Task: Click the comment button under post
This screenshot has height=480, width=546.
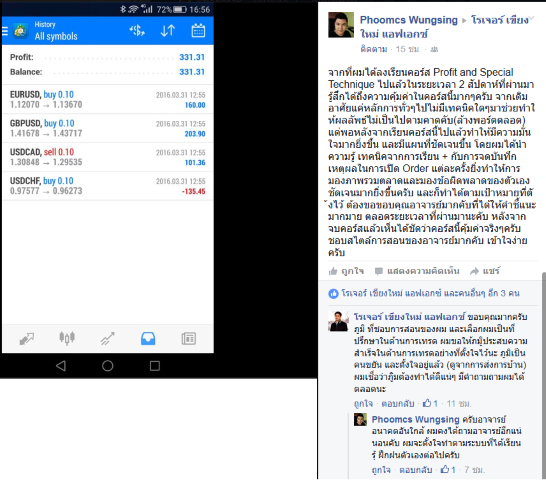Action: (417, 271)
